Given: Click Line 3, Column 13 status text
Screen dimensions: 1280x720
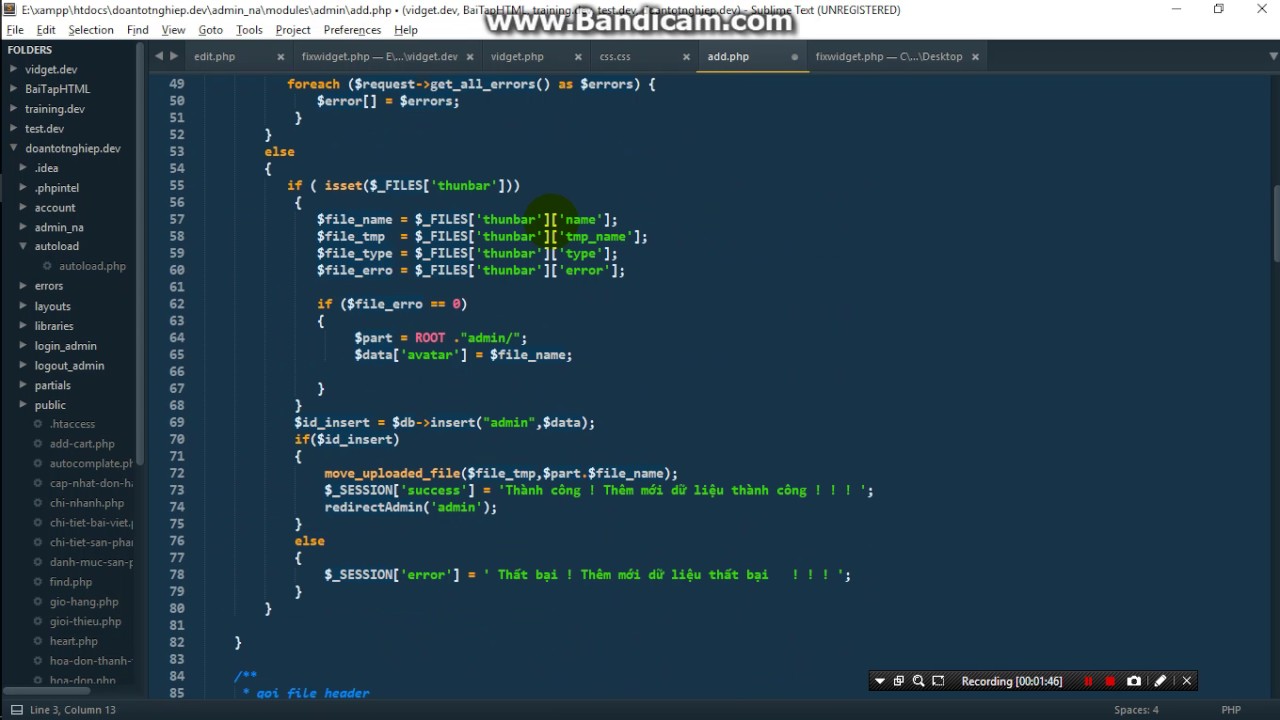Looking at the screenshot, I should (x=73, y=710).
